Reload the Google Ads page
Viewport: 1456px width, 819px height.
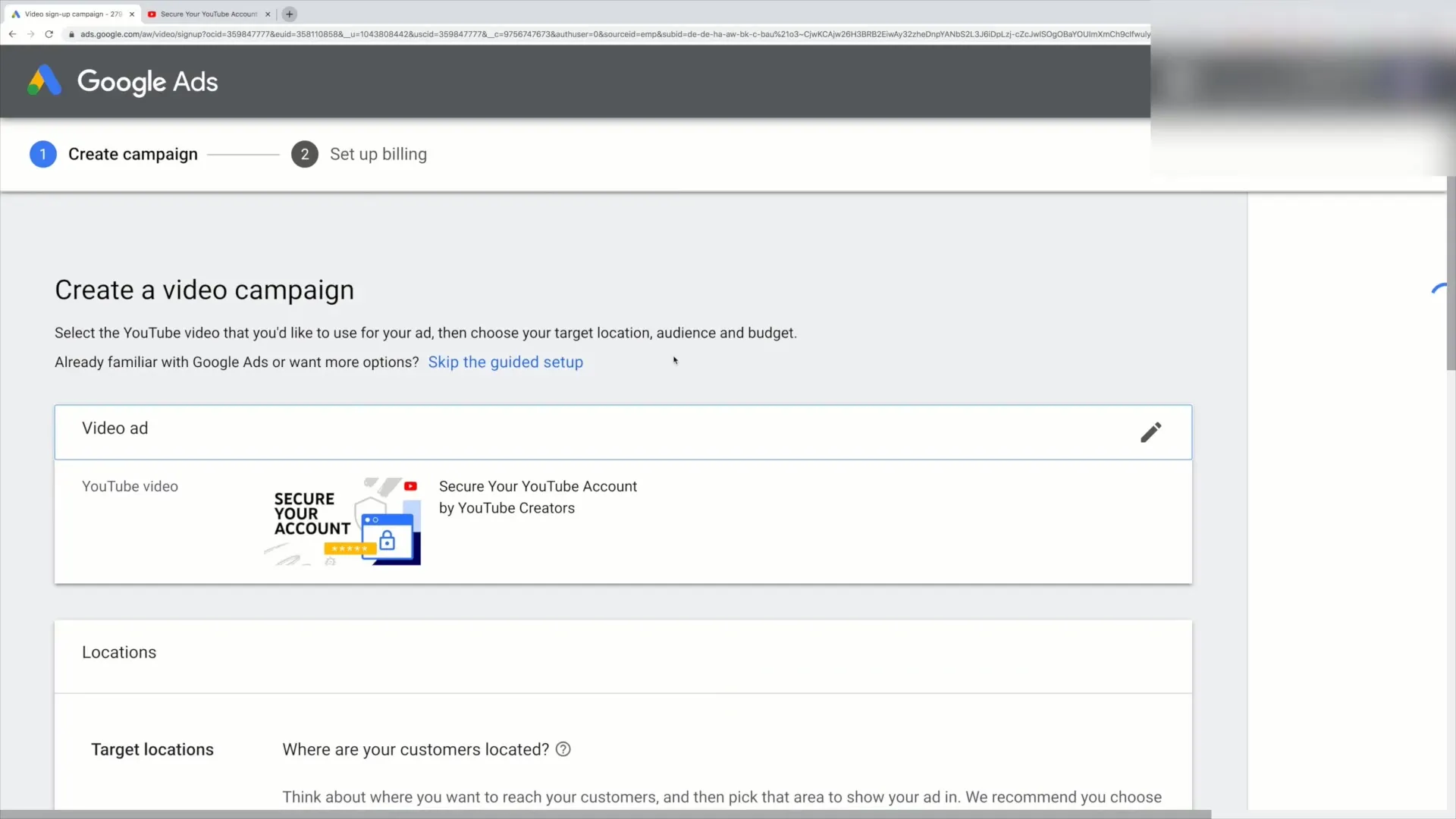pos(49,34)
